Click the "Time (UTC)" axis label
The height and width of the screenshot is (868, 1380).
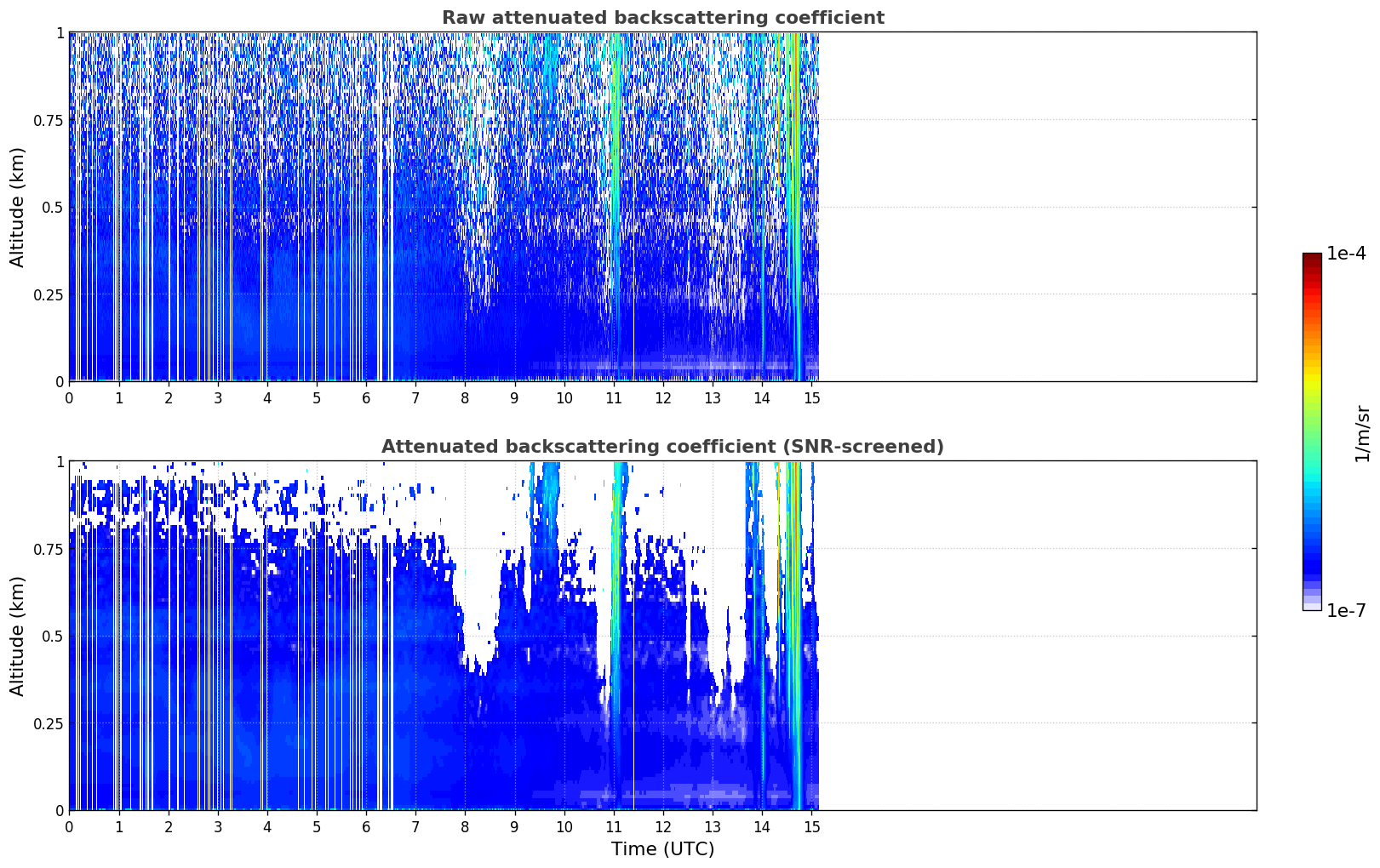[x=662, y=849]
